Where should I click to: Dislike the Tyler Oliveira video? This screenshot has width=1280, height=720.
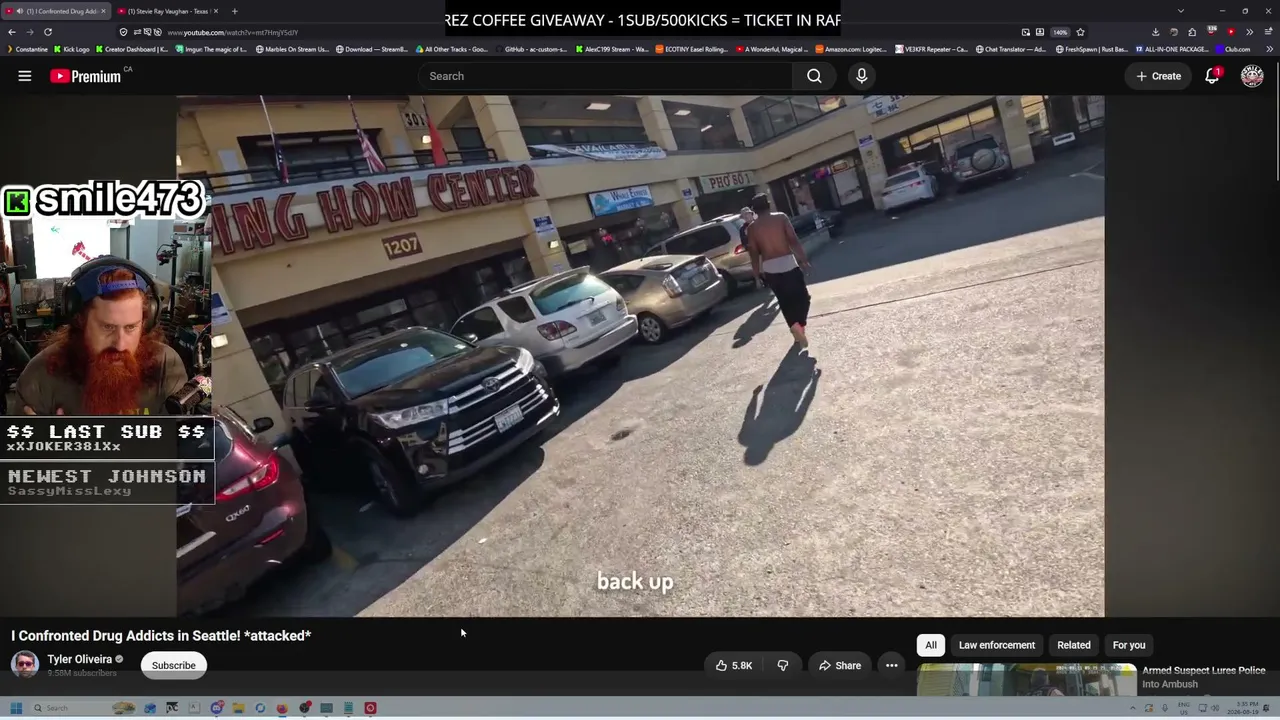tap(783, 665)
